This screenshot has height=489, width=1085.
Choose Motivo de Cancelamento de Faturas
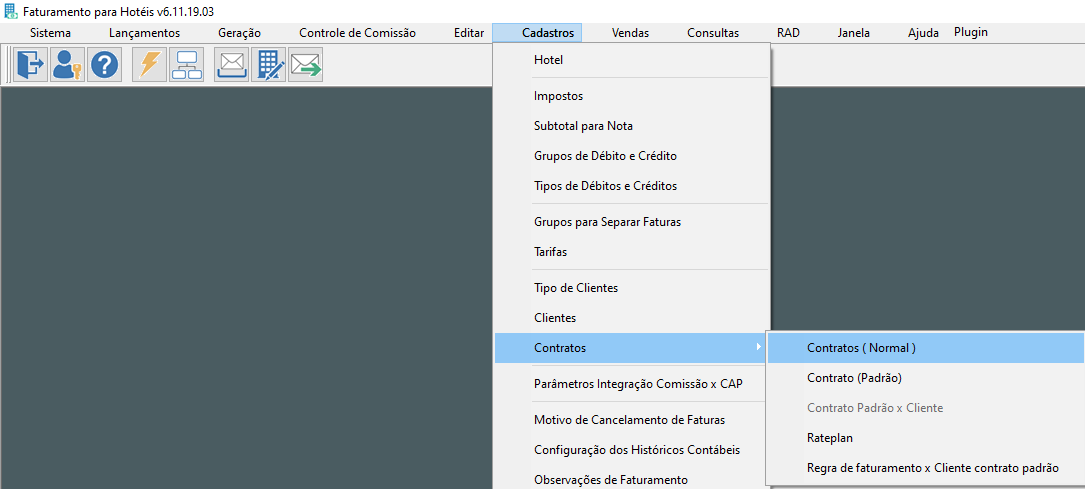(x=631, y=420)
